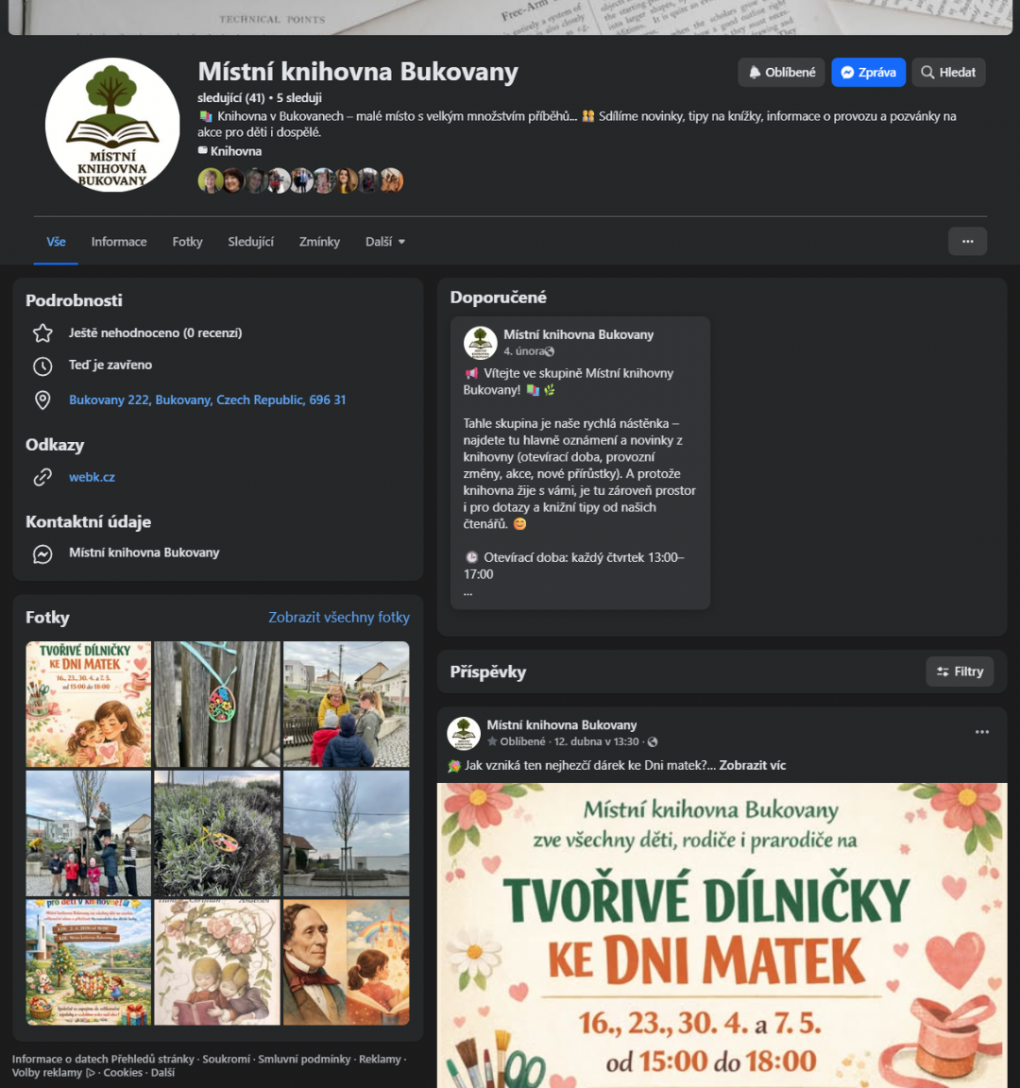1020x1088 pixels.
Task: Open the Easter egg on fence photo thumbnail
Action: click(217, 704)
